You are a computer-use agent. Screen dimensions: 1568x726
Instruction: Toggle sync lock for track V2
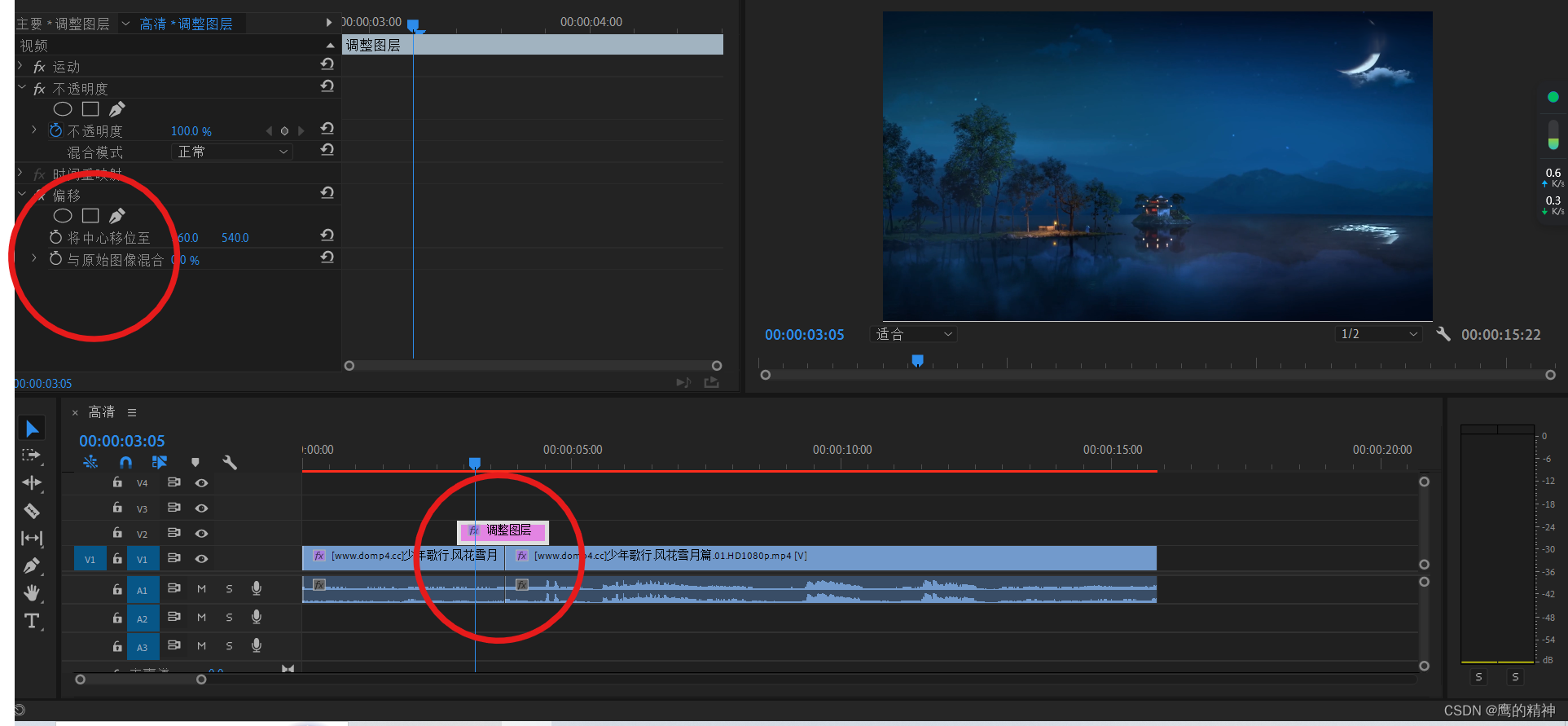click(x=173, y=533)
